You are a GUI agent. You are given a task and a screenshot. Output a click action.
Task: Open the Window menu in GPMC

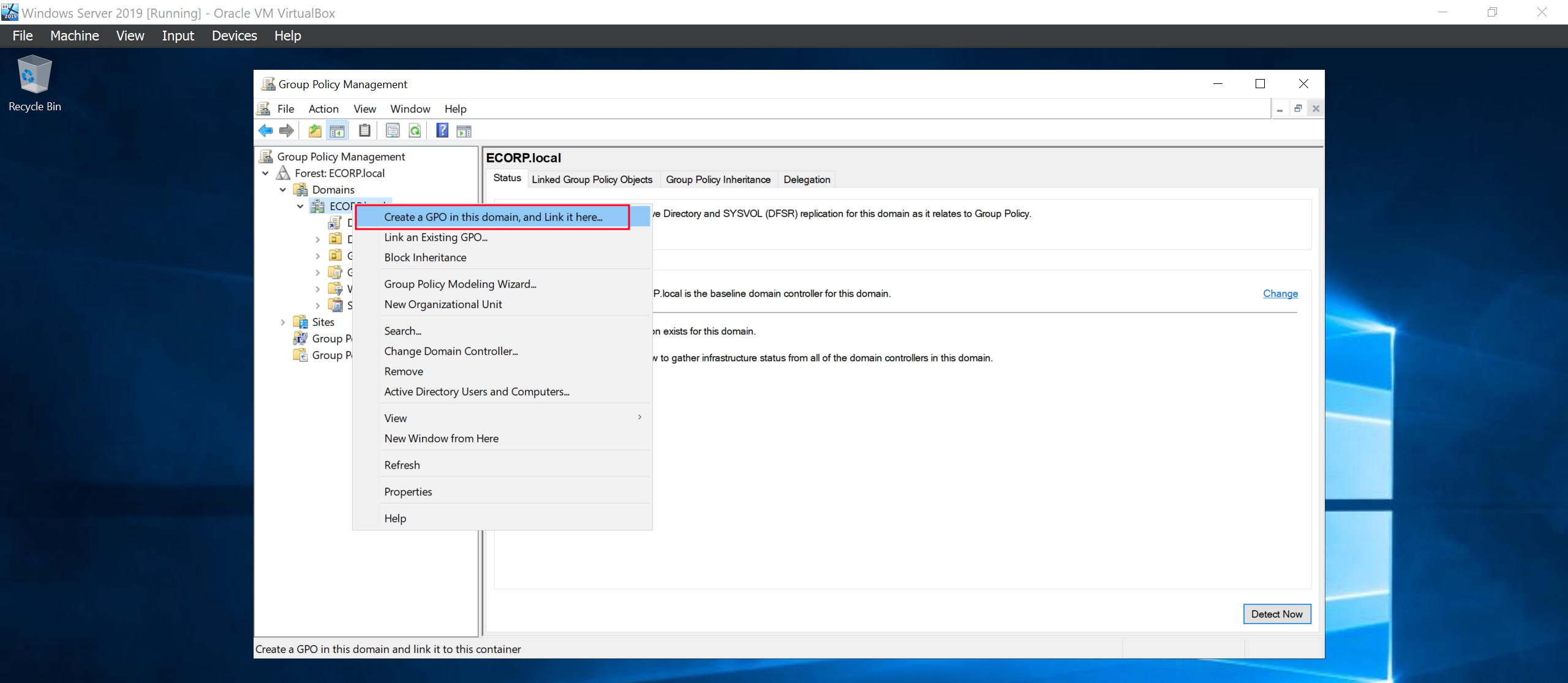point(410,108)
